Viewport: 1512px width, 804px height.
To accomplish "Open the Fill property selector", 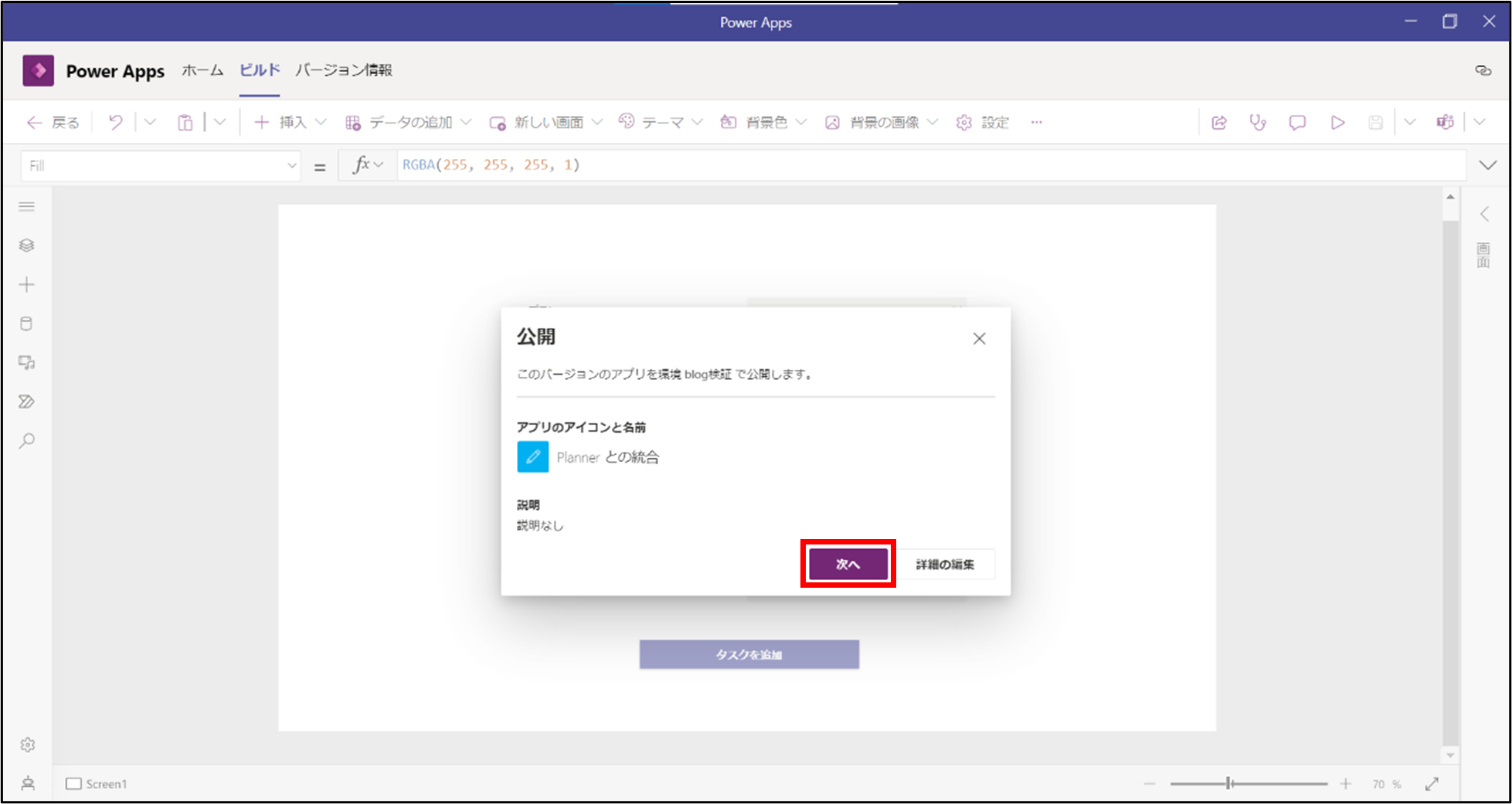I will 161,165.
